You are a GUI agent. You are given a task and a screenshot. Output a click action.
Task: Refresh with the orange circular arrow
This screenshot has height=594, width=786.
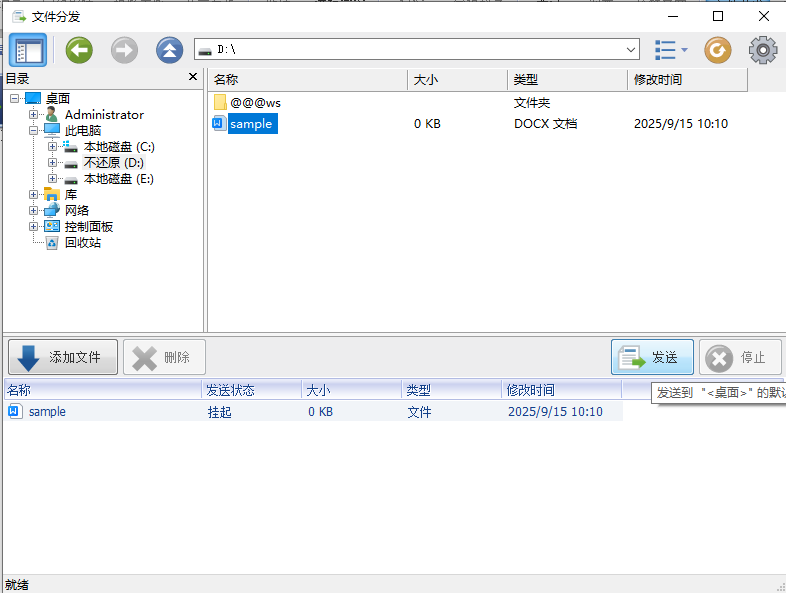pyautogui.click(x=718, y=50)
